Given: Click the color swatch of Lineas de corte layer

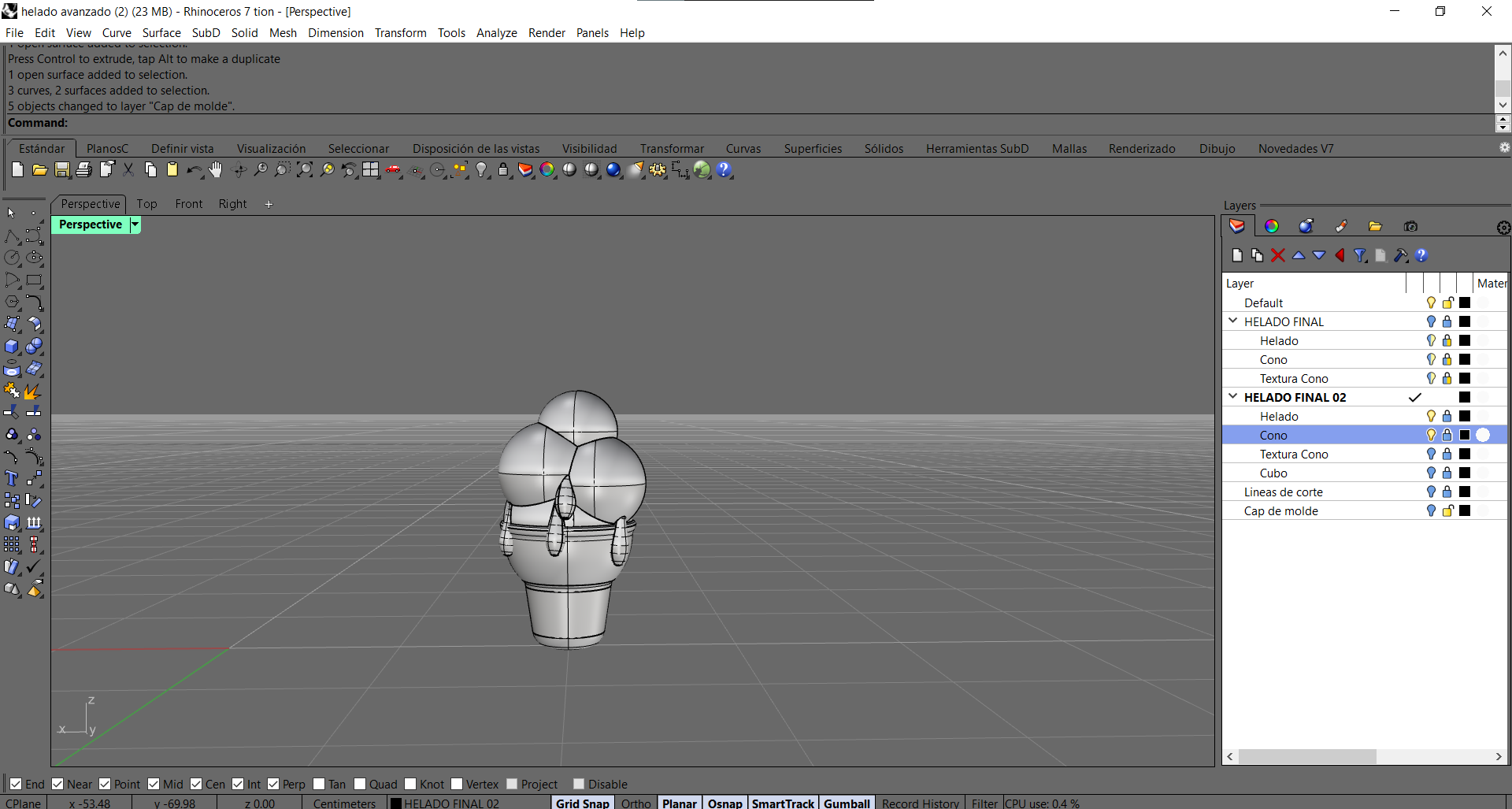Looking at the screenshot, I should click(1465, 492).
